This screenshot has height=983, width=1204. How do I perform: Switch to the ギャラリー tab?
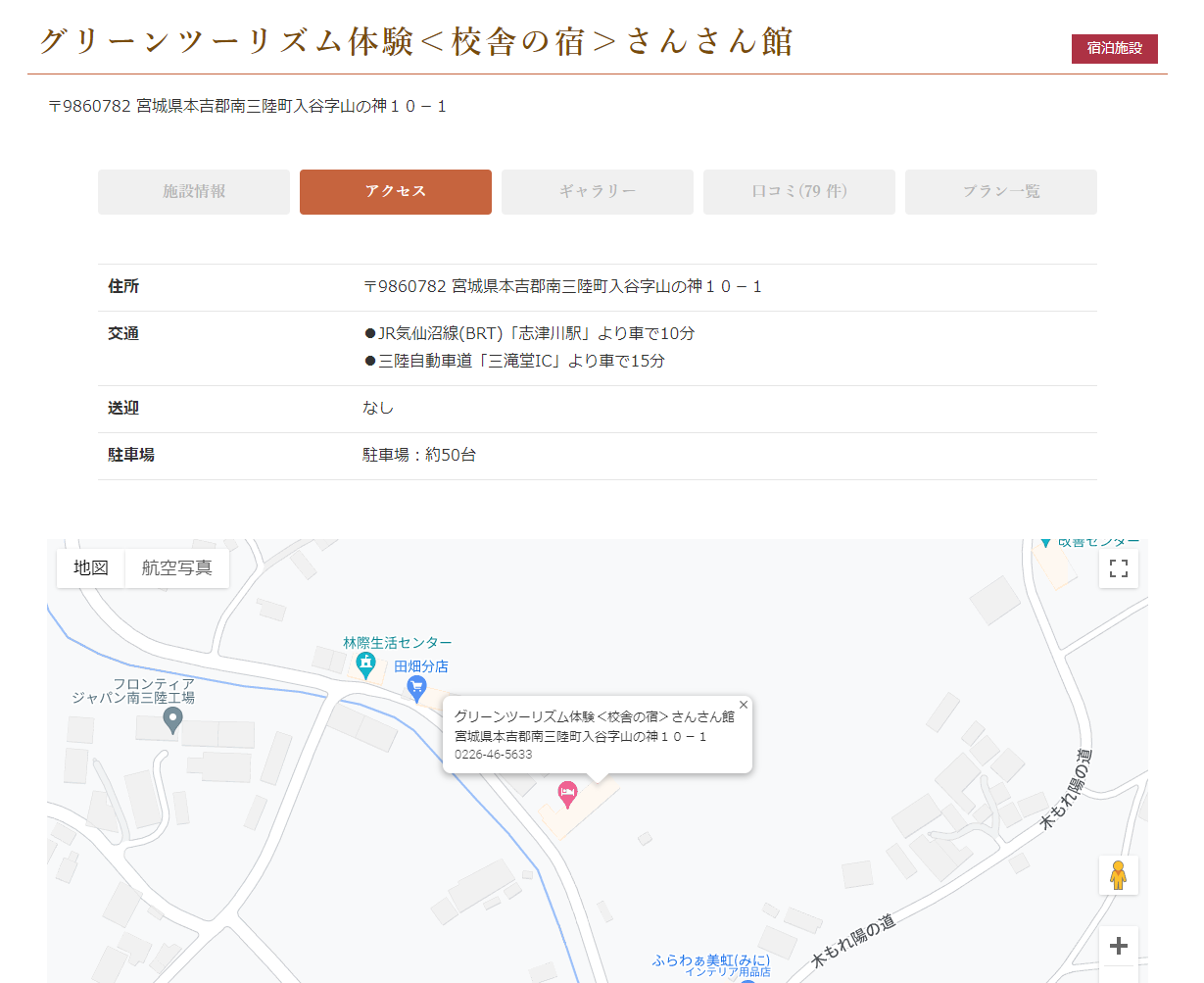click(598, 192)
